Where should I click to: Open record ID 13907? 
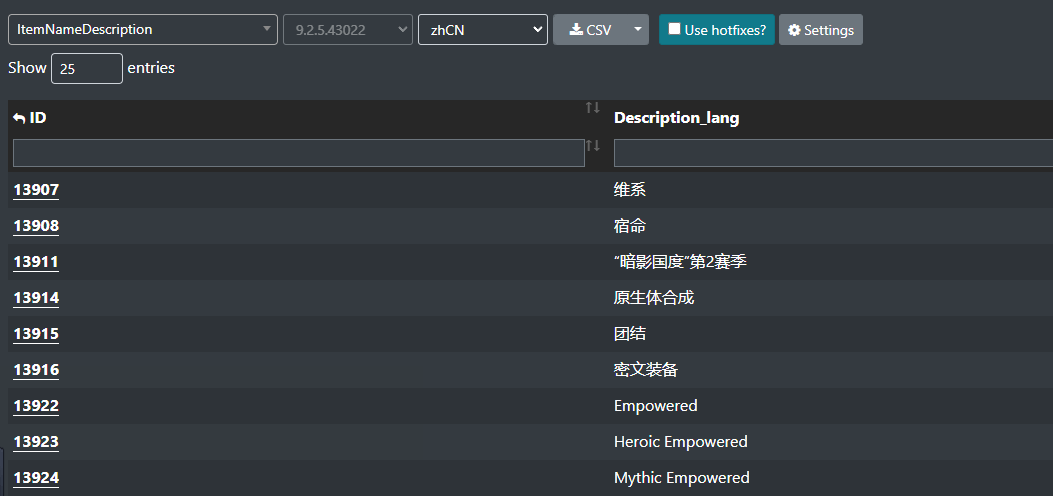pyautogui.click(x=36, y=190)
